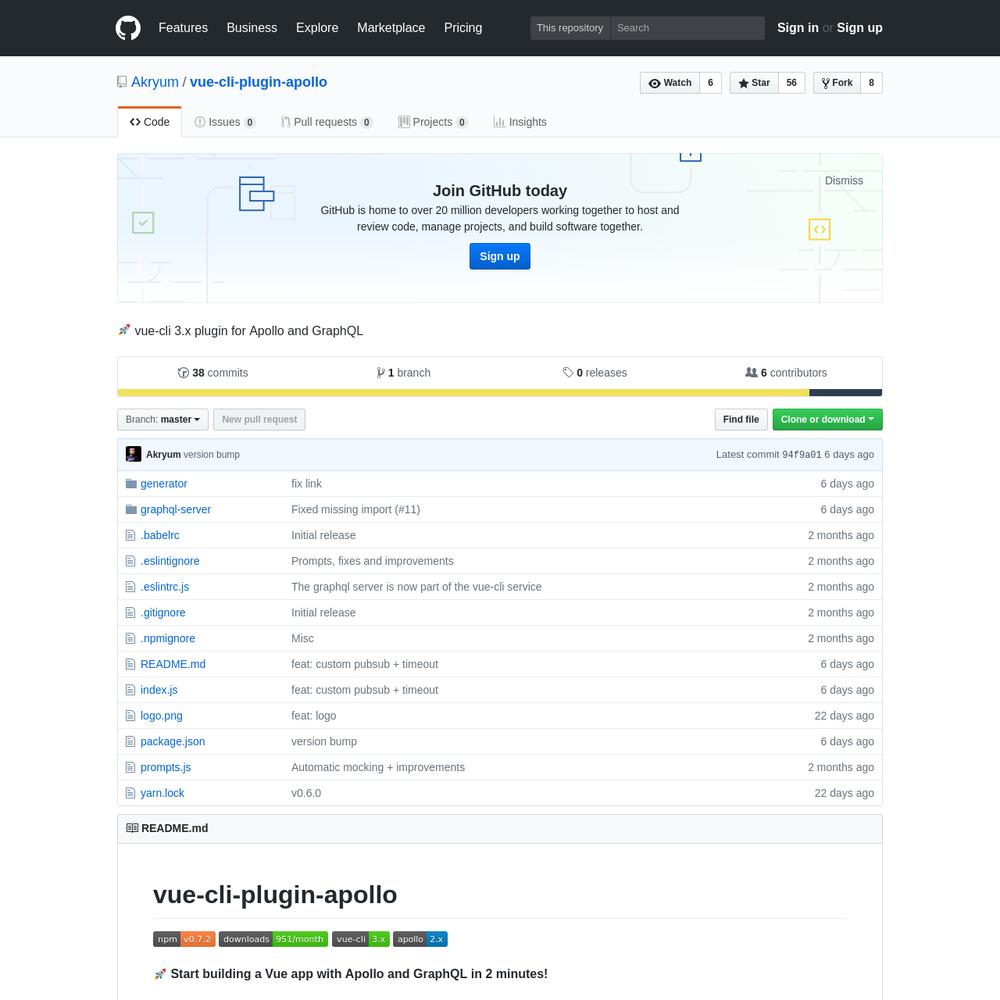Open the Projects tab

click(433, 122)
